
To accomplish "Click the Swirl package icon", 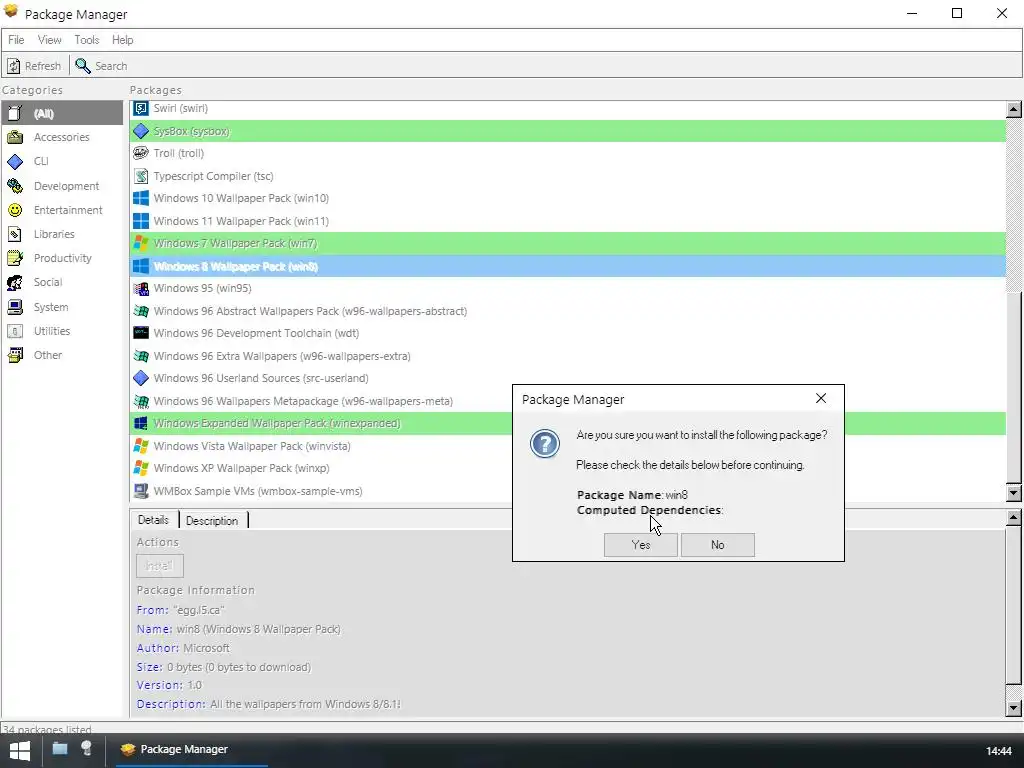I will tap(140, 108).
